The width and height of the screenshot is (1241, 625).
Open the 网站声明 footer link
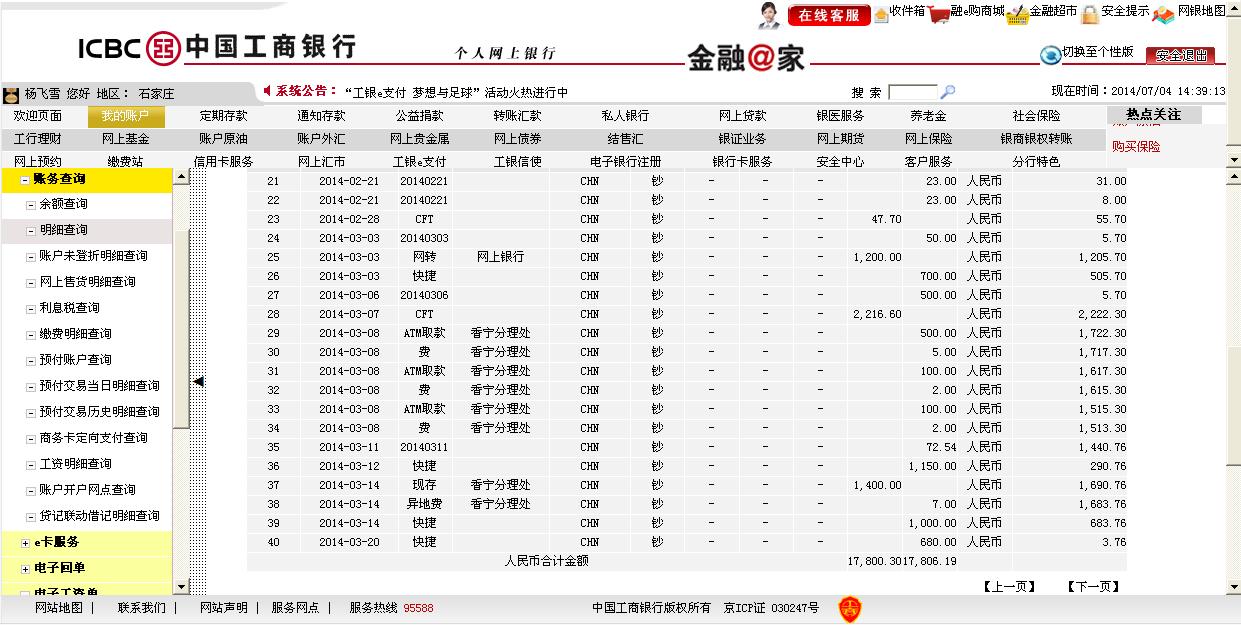click(x=224, y=607)
